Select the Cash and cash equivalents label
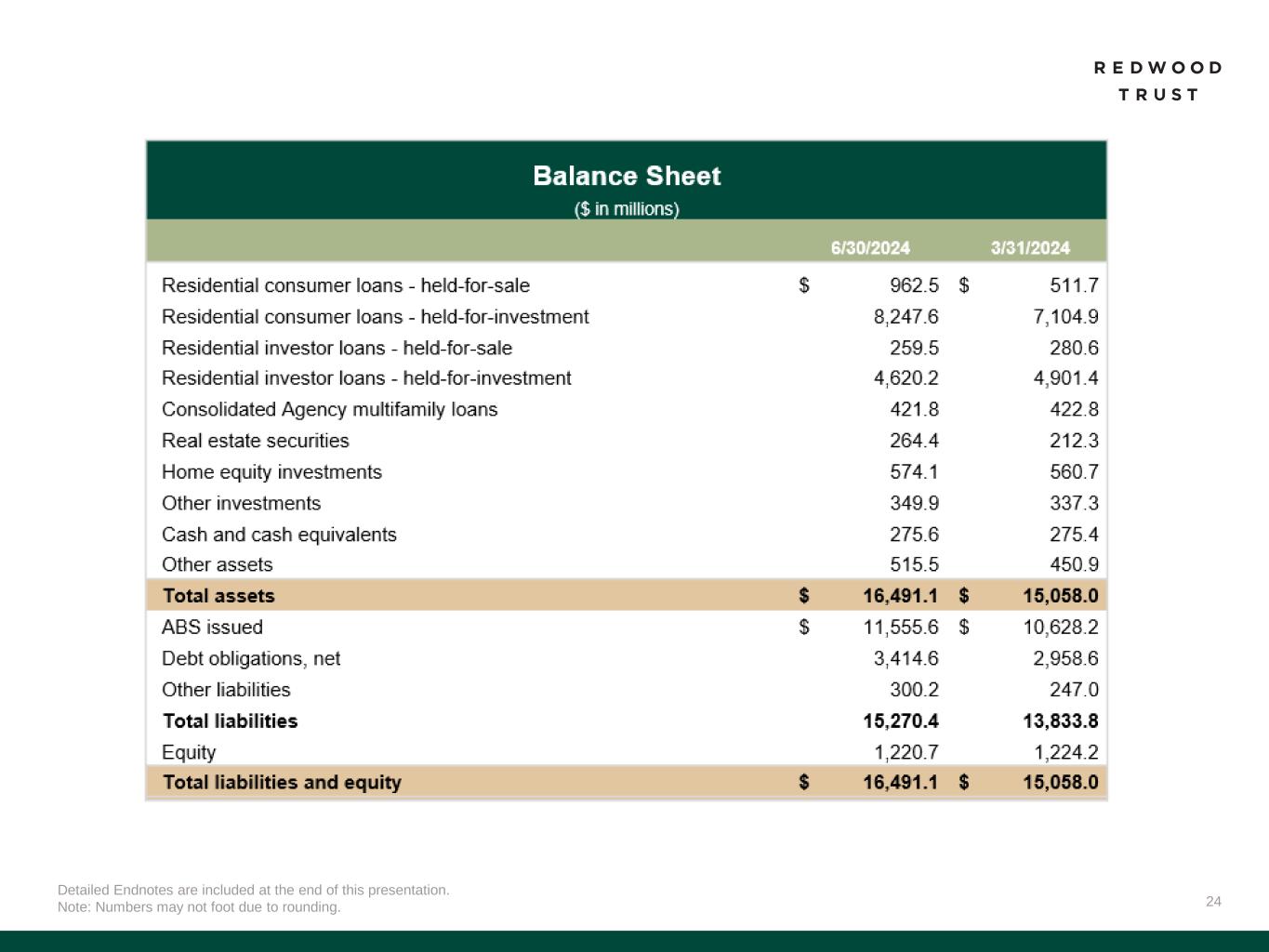 tap(279, 535)
